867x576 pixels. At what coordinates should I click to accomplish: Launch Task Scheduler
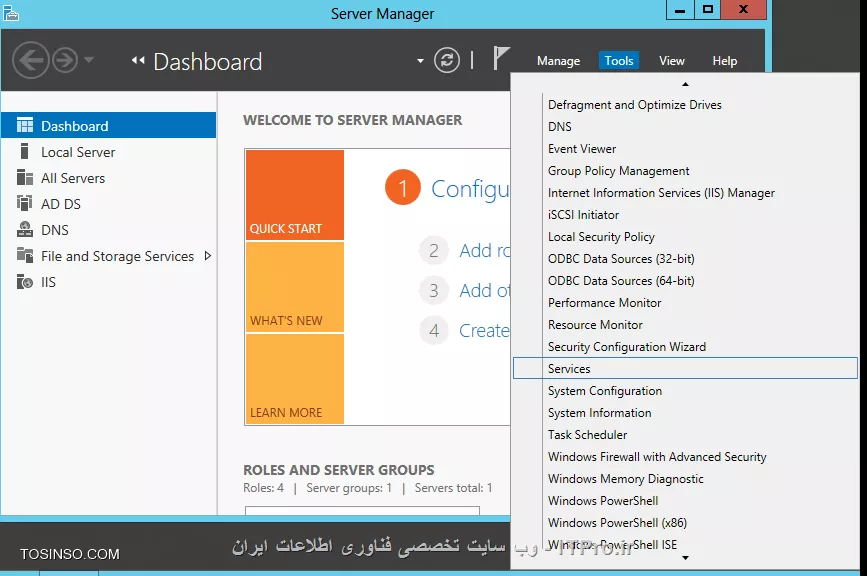pyautogui.click(x=685, y=434)
